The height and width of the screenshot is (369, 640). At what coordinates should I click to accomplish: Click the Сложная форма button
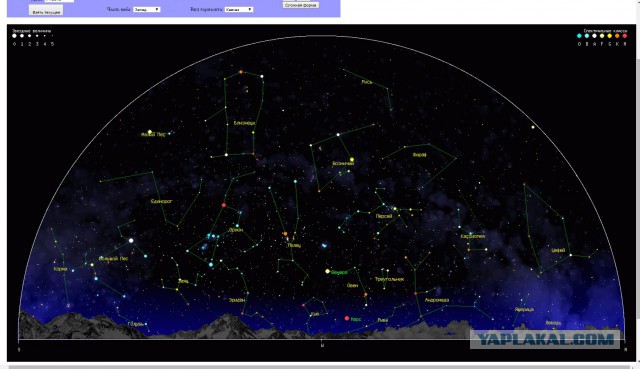point(301,5)
